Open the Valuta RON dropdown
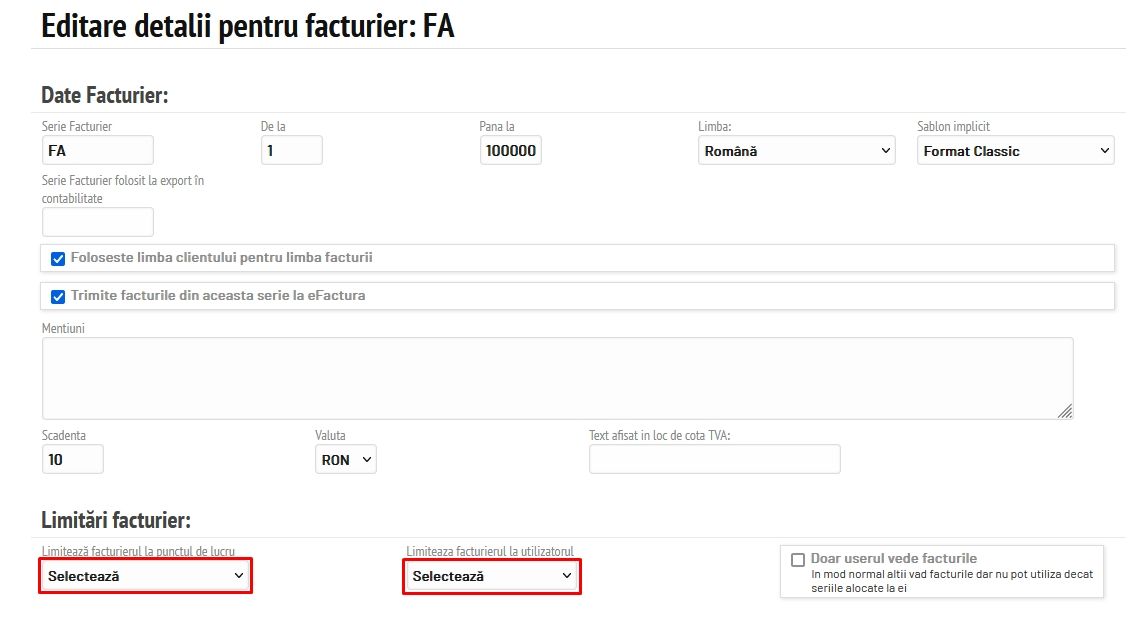 pos(345,460)
